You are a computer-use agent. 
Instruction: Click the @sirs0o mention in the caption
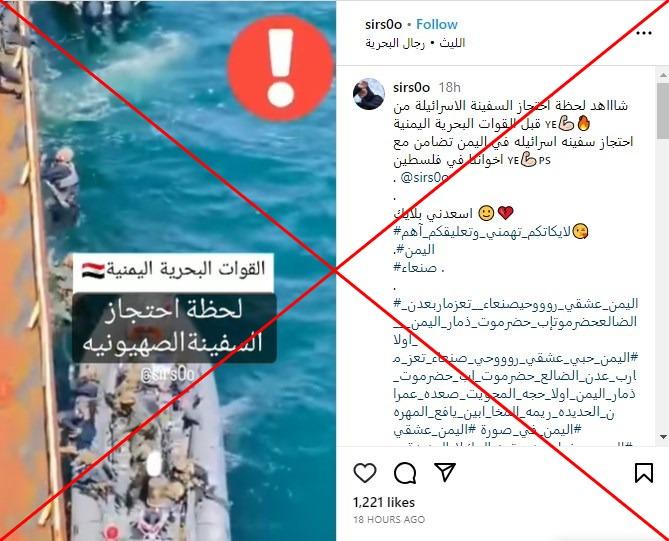(x=425, y=177)
